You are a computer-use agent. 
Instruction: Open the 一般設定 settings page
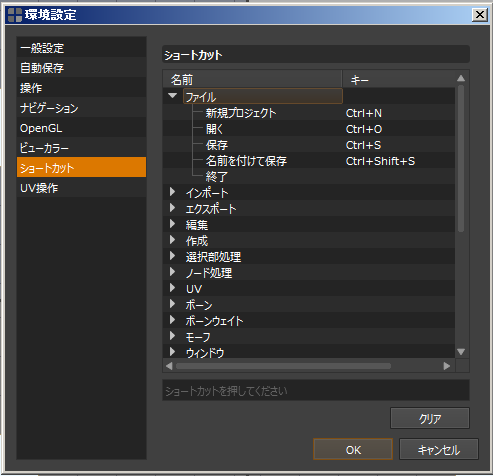click(81, 47)
